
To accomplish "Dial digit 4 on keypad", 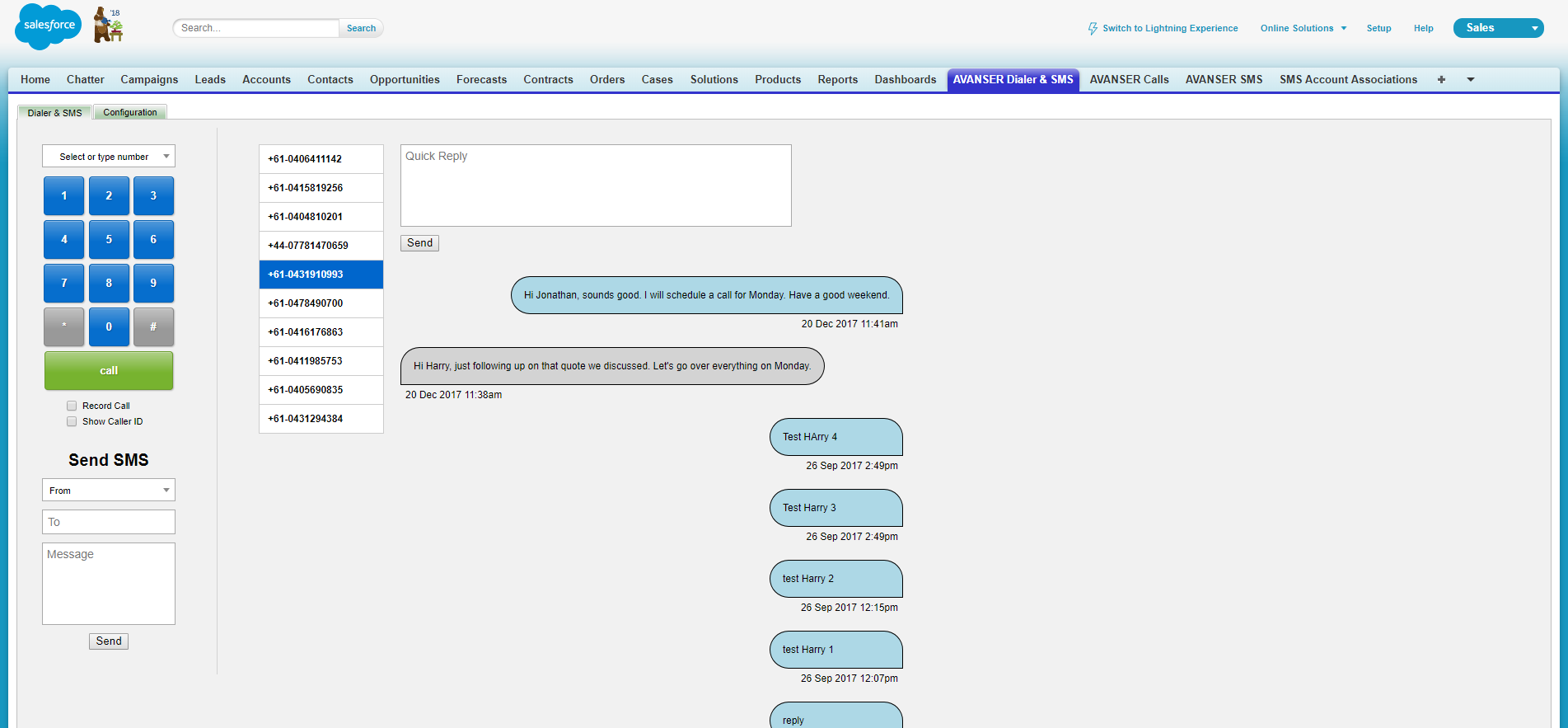I will click(x=64, y=240).
